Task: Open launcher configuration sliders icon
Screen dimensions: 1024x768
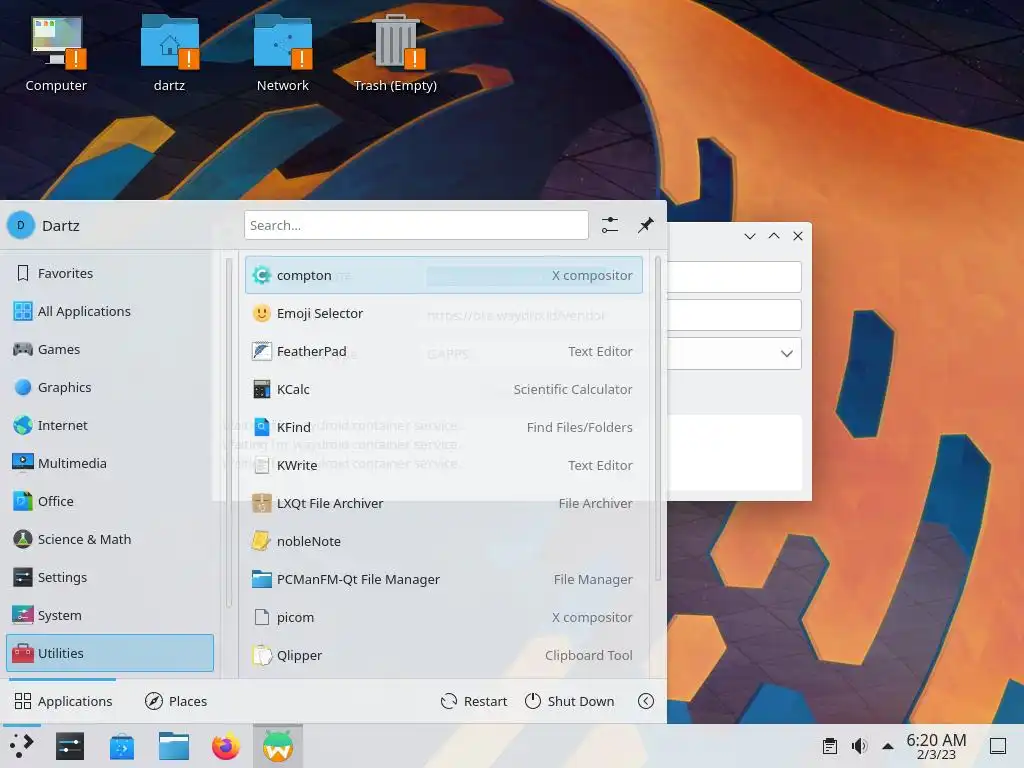Action: pyautogui.click(x=610, y=225)
